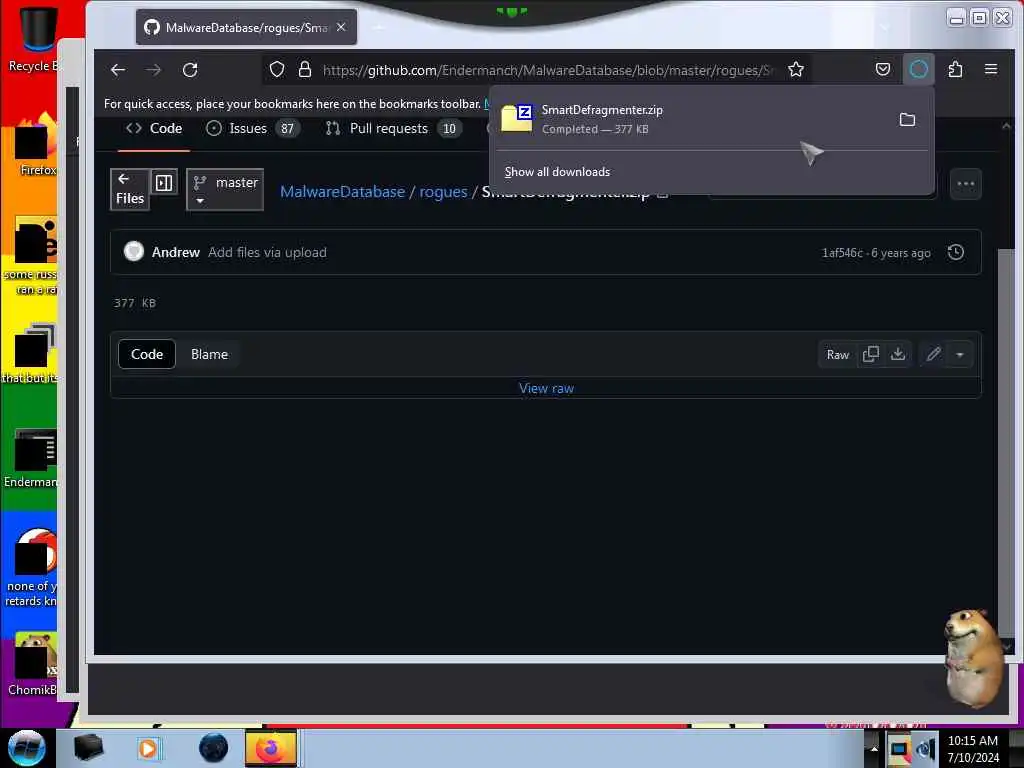Click the Raw button
The height and width of the screenshot is (768, 1024).
tap(837, 355)
